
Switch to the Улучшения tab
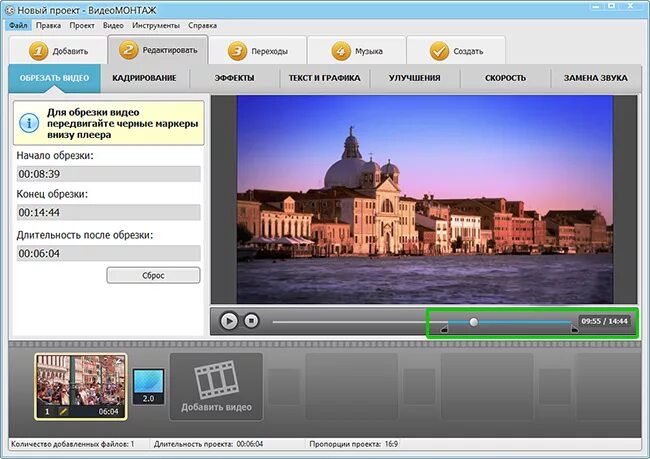(x=415, y=78)
